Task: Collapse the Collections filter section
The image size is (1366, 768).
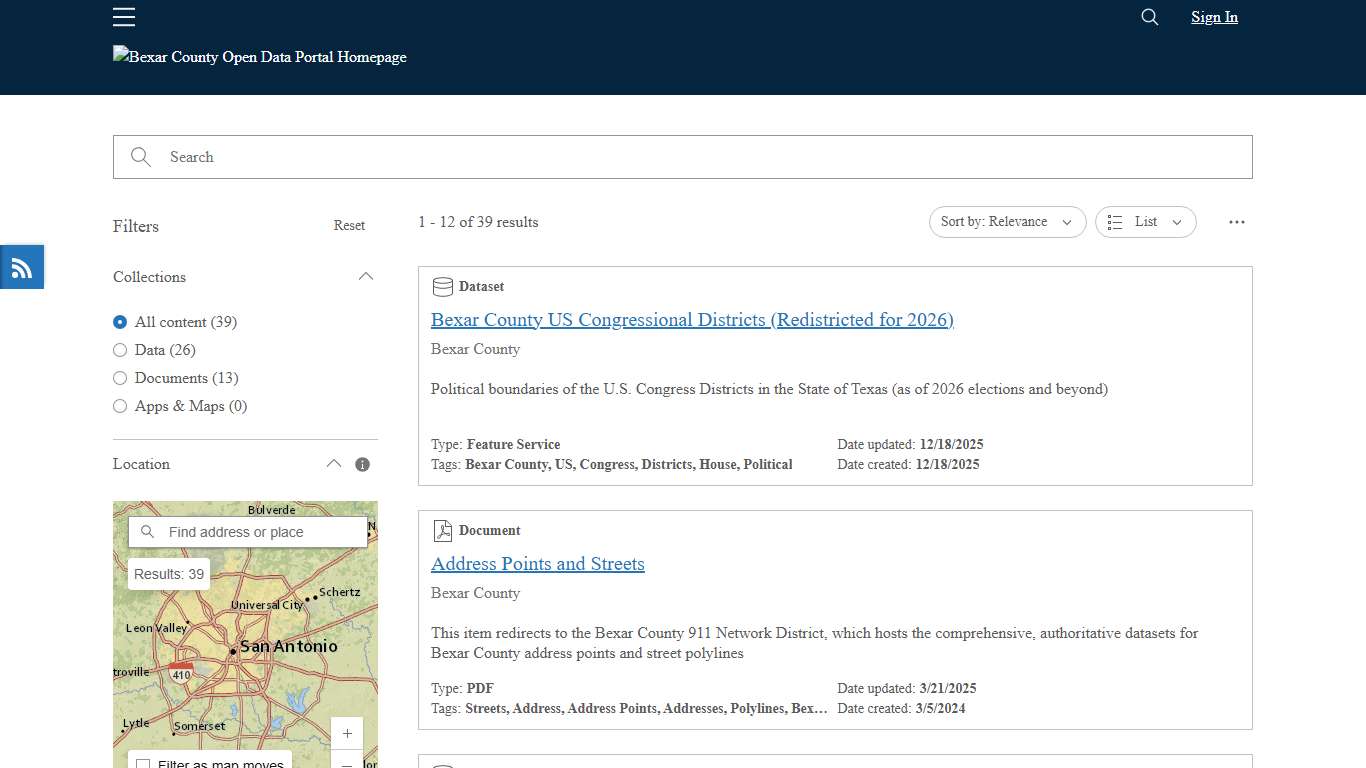Action: 366,276
